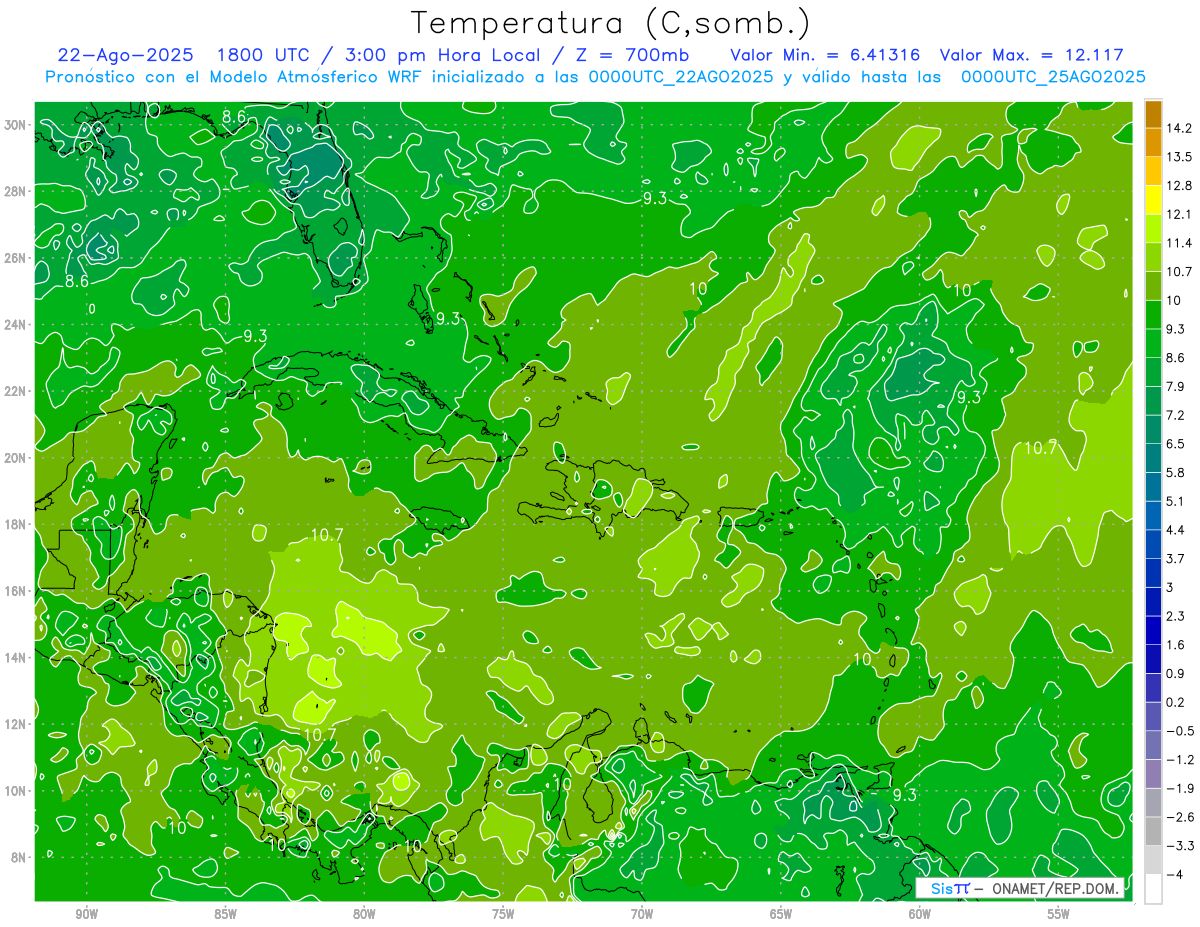Click the 13.5 color bar label
The width and height of the screenshot is (1200, 927).
tap(1179, 157)
